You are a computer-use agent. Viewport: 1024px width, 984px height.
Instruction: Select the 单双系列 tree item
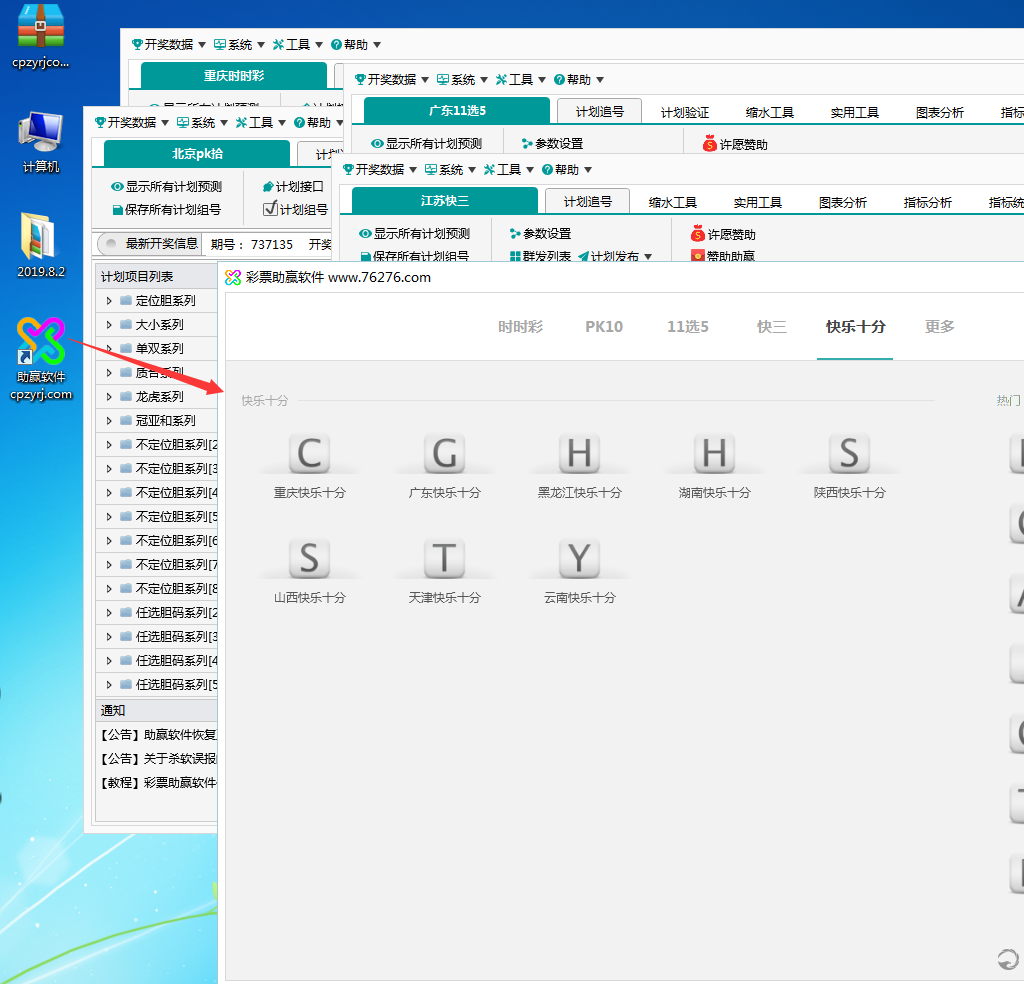tap(159, 349)
